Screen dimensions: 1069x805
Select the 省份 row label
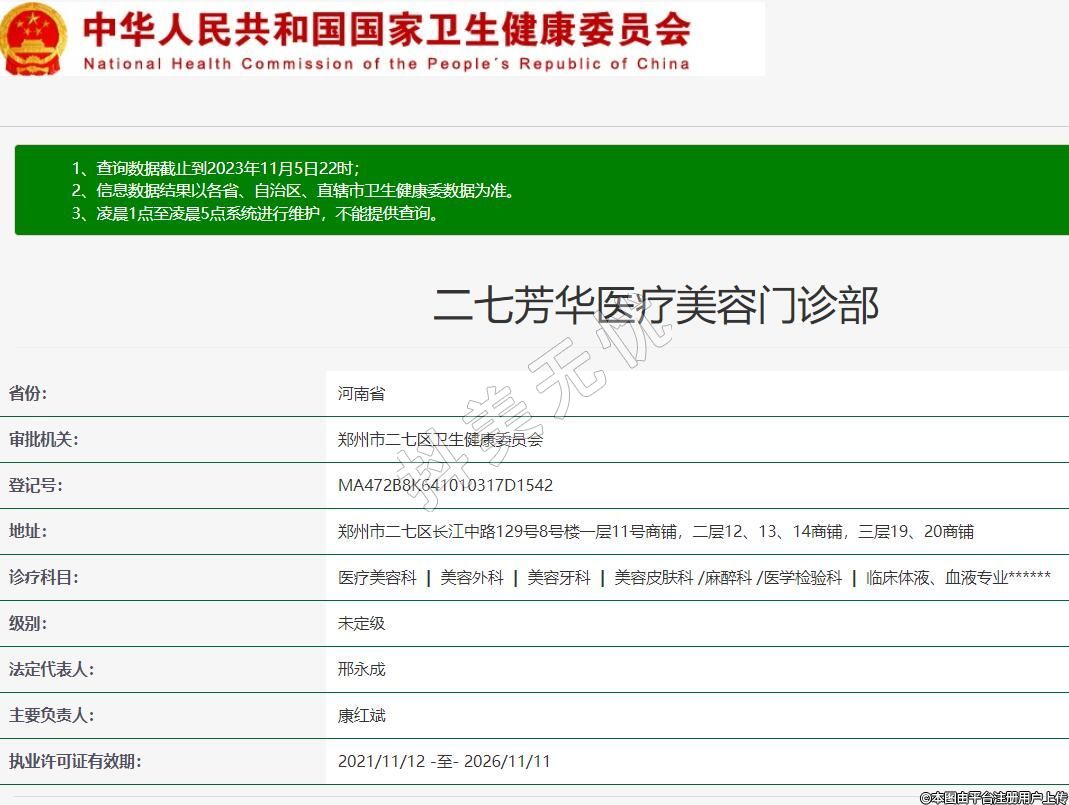(28, 394)
